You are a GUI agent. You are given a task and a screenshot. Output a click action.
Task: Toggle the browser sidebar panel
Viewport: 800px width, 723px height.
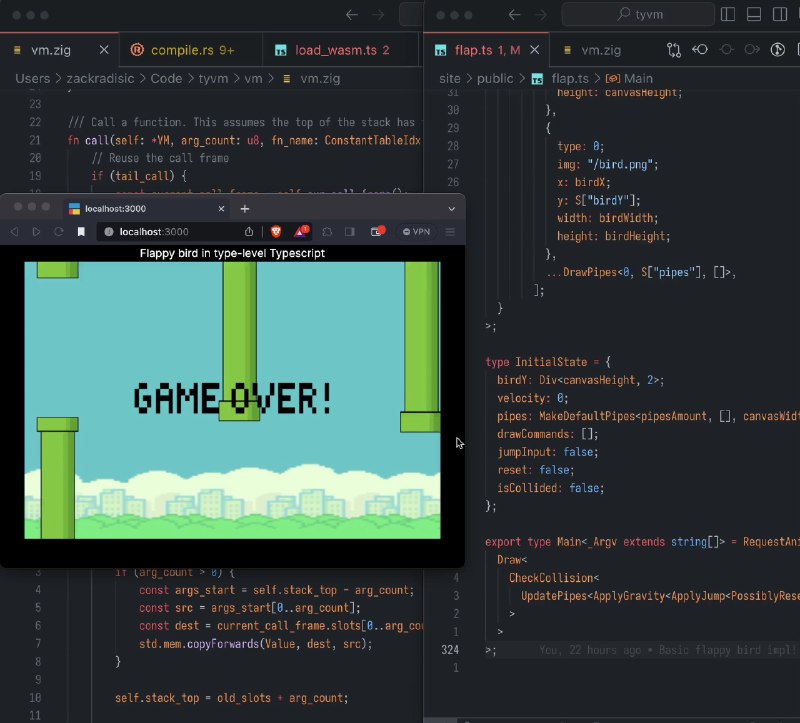coord(349,232)
